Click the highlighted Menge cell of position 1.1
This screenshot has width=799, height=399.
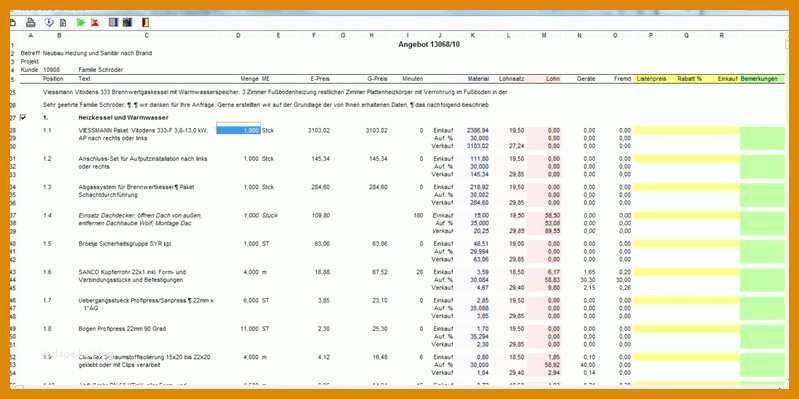tap(238, 130)
